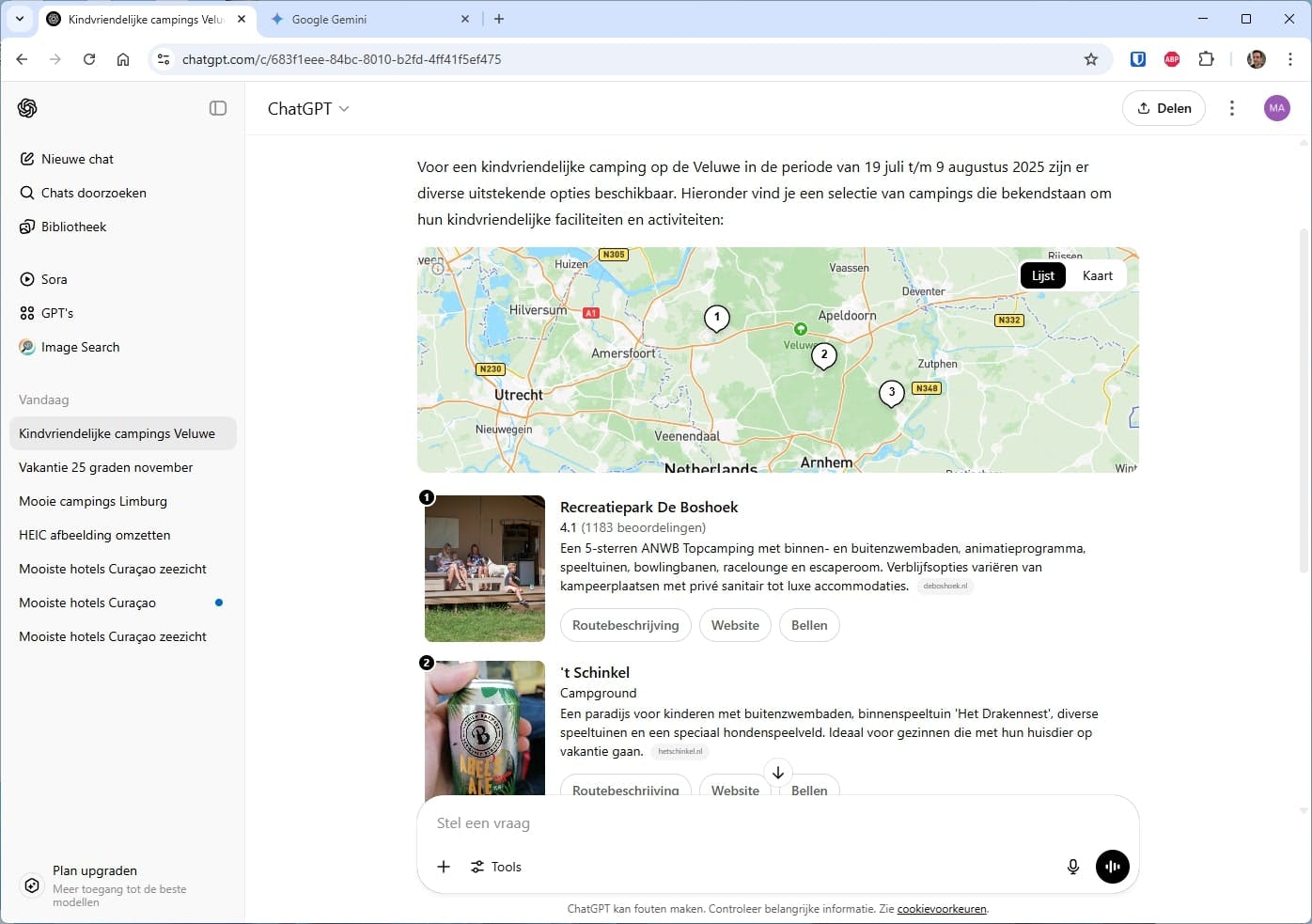Open chat Mooie campings Limburg

click(x=122, y=501)
